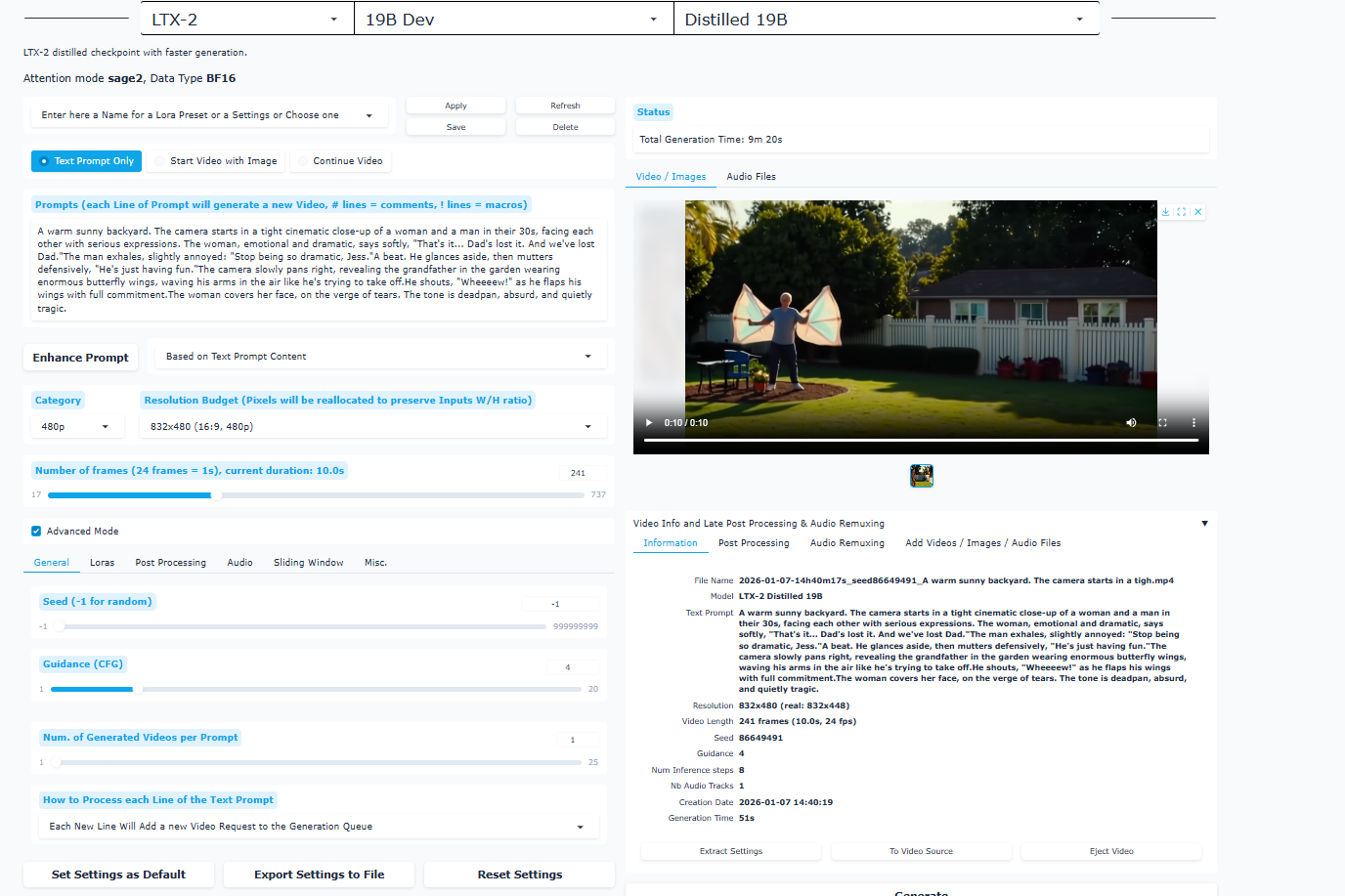Screen dimensions: 1345x896
Task: Close the video preview with the X icon
Action: coord(1198,212)
